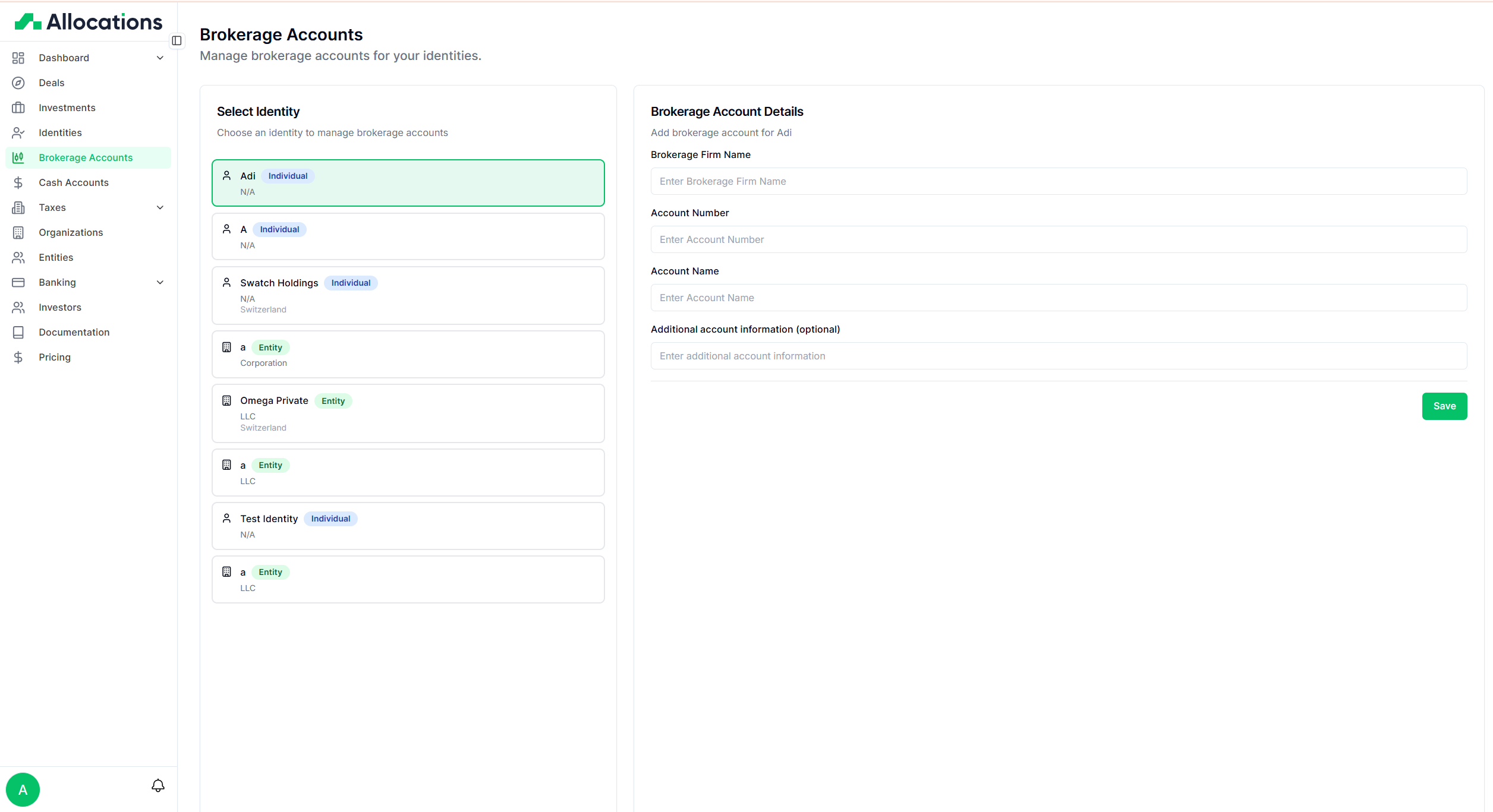Select the Omega Private entity card

coord(408,413)
